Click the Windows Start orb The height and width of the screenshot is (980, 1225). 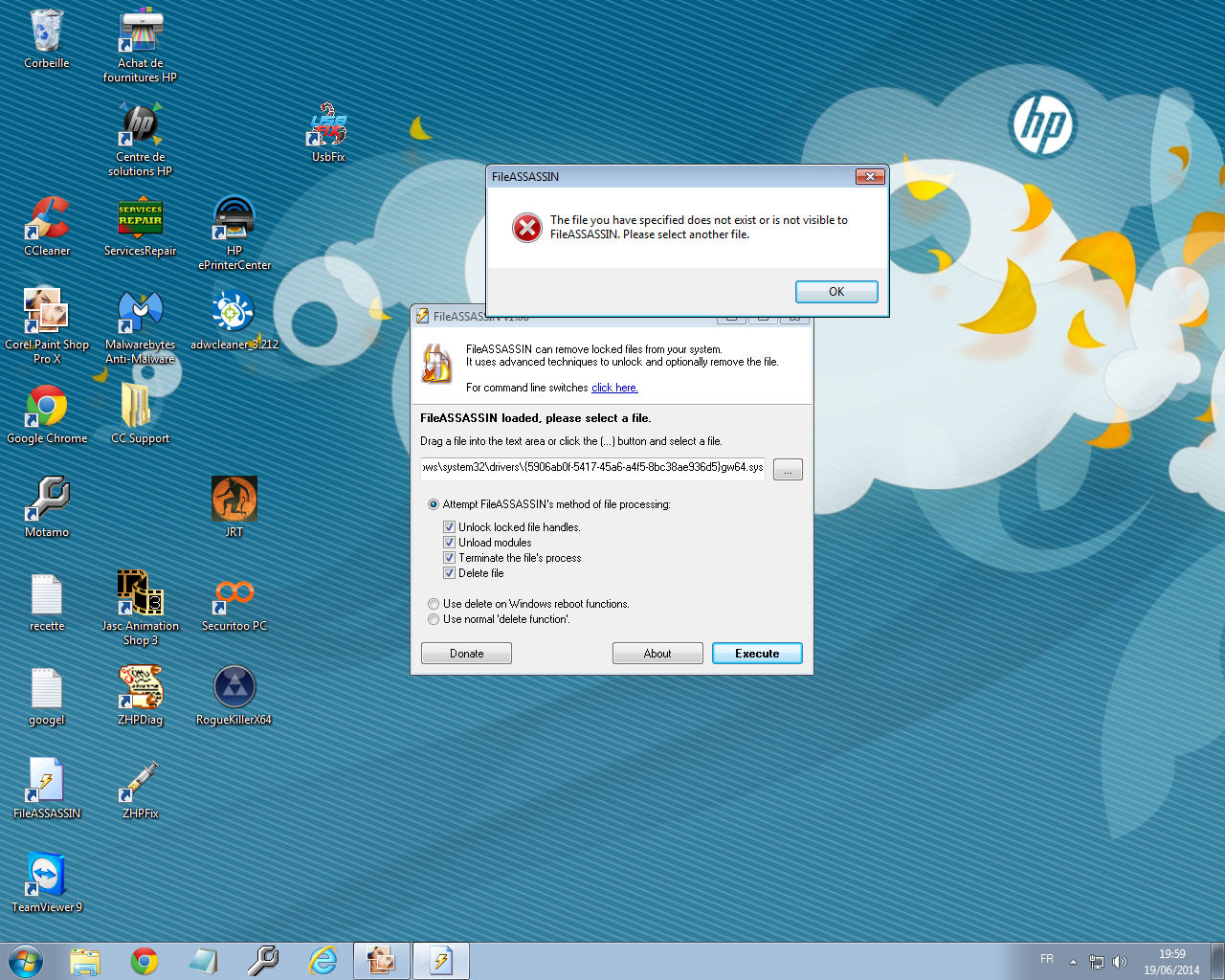[x=26, y=961]
